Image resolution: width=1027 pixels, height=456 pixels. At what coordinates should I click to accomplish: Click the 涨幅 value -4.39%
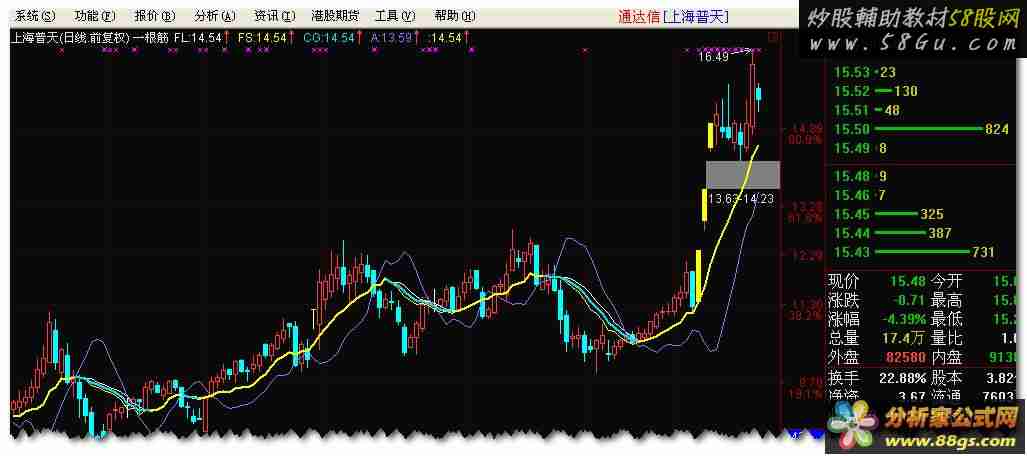(903, 320)
